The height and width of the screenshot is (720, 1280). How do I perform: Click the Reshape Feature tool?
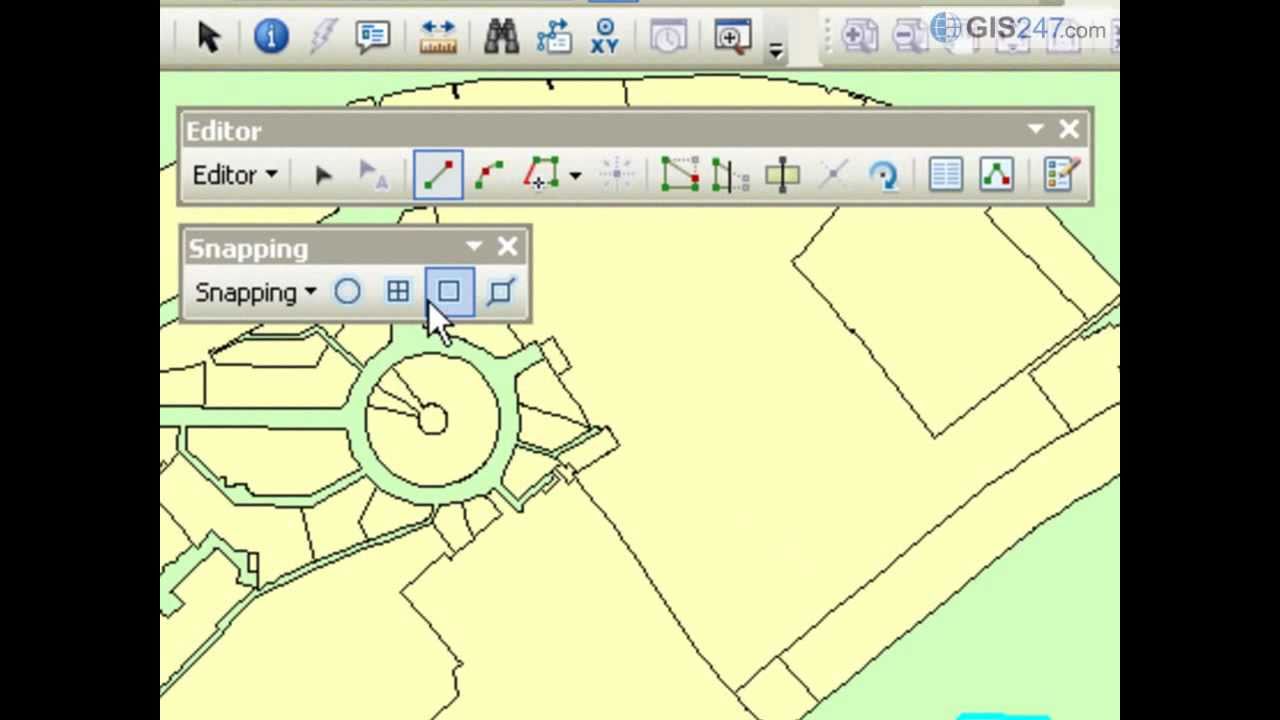tap(731, 175)
